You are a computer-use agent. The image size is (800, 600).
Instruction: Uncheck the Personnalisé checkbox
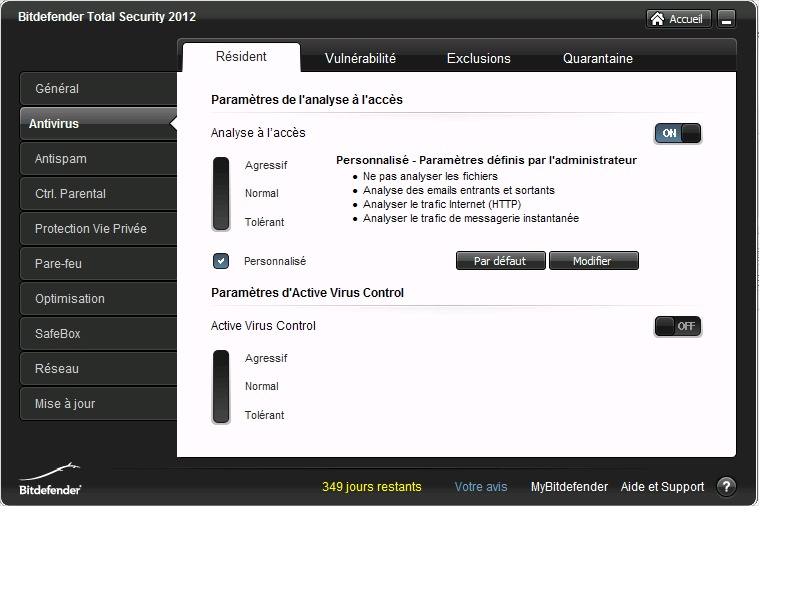pyautogui.click(x=221, y=261)
